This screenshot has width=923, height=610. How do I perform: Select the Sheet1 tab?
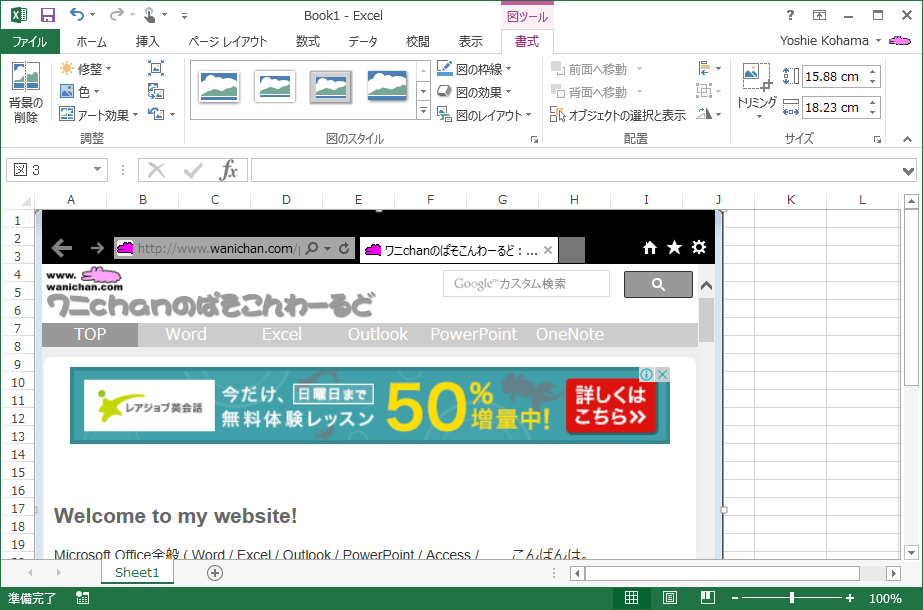pos(137,572)
